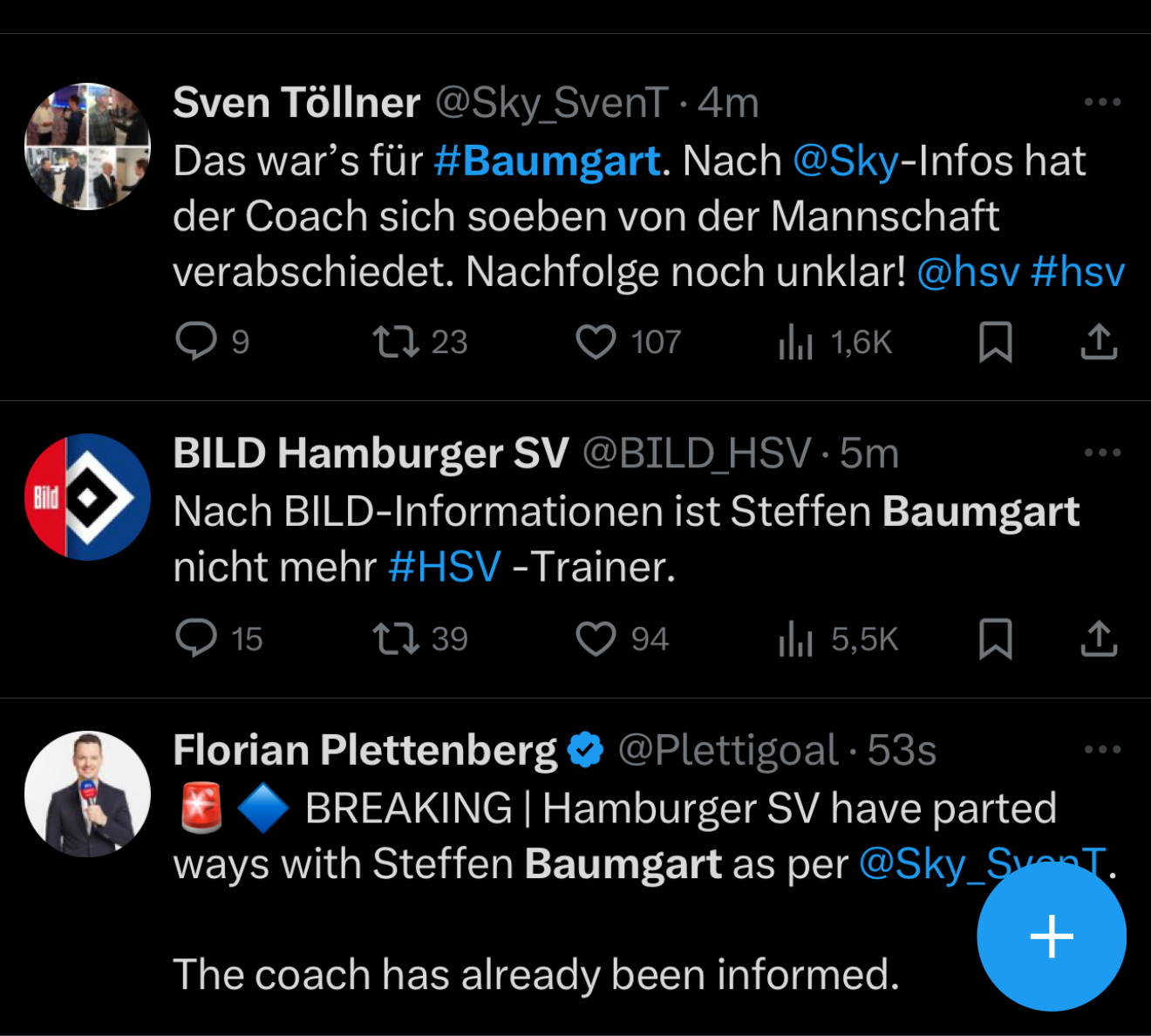Open more options for Florian Plettenberg's tweet
The width and height of the screenshot is (1151, 1036).
pos(1102,750)
